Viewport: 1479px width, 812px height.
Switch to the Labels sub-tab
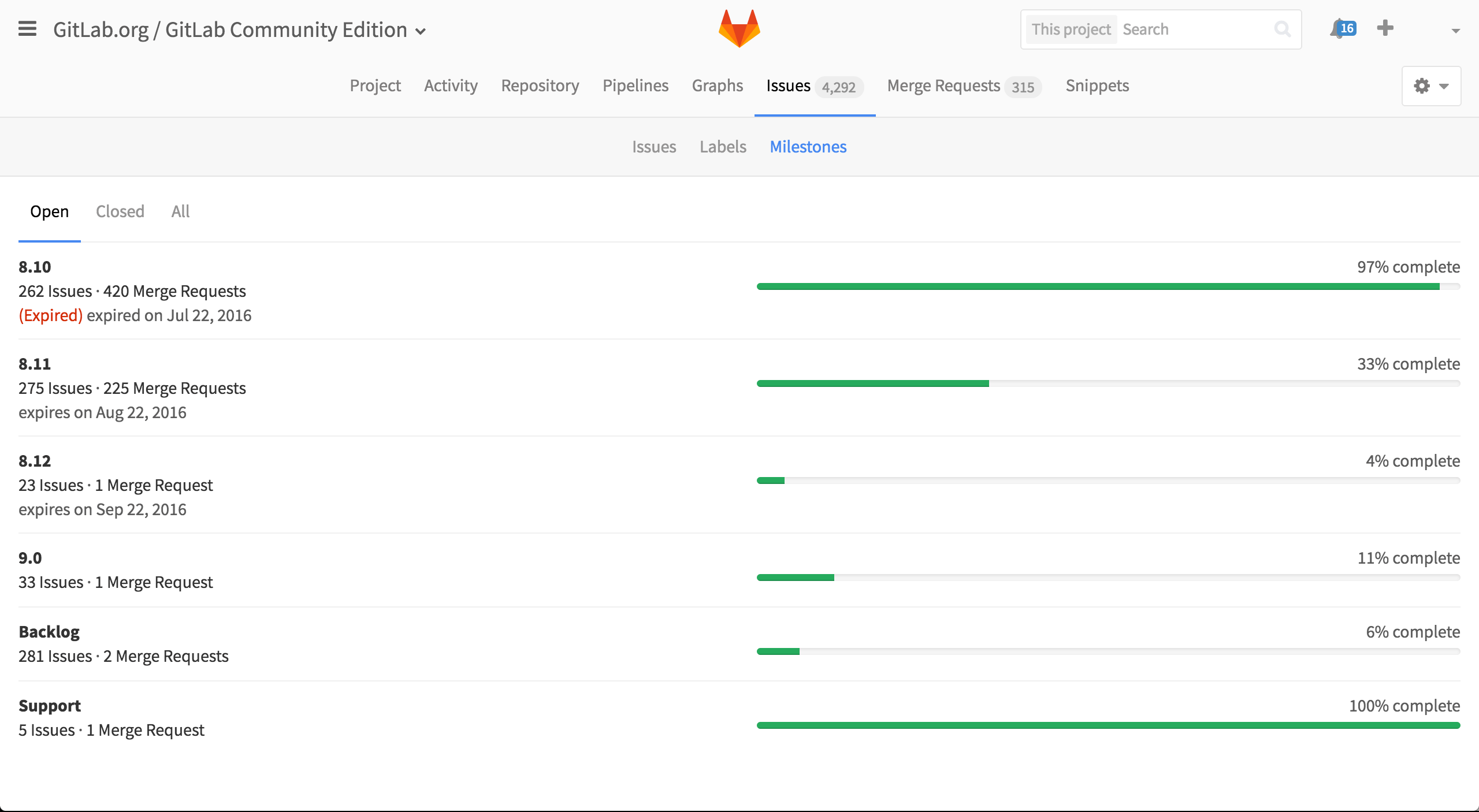point(723,147)
